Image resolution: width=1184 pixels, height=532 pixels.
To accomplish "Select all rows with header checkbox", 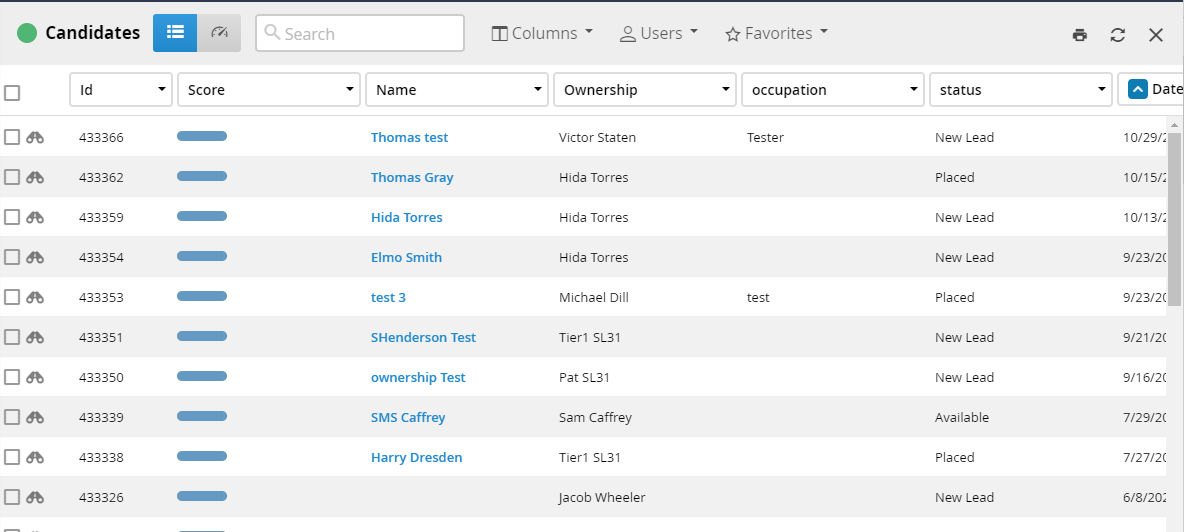I will (12, 93).
